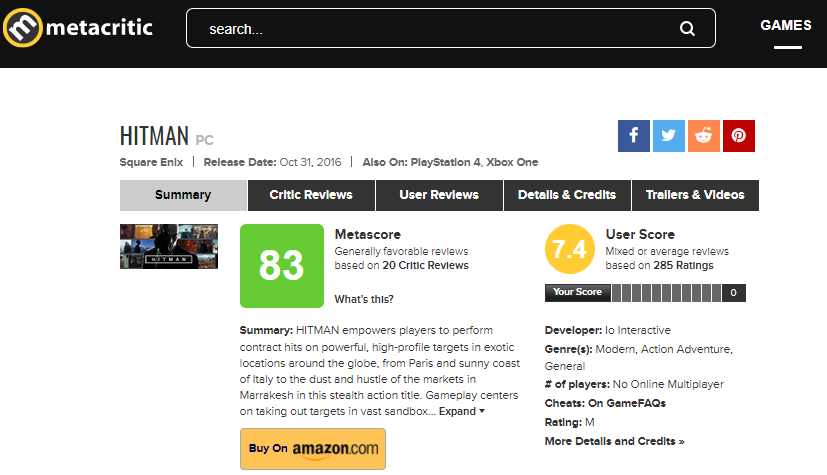
Task: Go to Details & Credits tab
Action: [567, 195]
